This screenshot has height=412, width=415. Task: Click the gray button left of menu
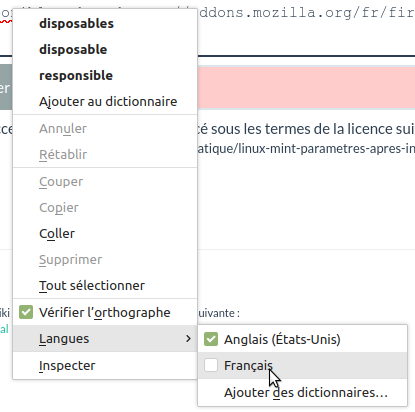tap(6, 87)
